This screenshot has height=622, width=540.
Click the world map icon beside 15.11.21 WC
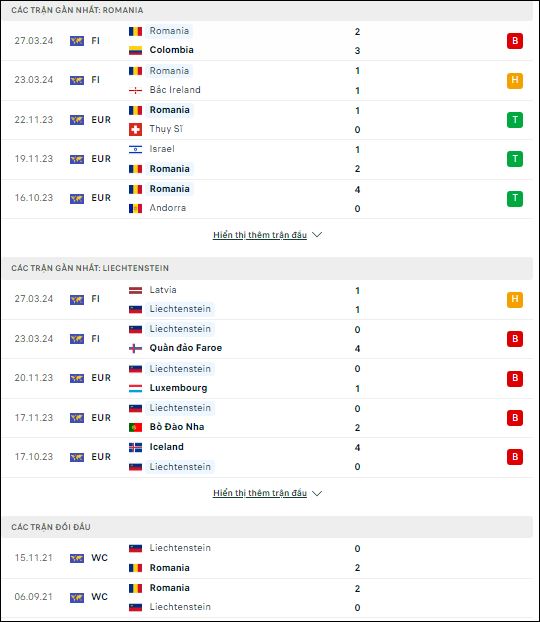[77, 558]
